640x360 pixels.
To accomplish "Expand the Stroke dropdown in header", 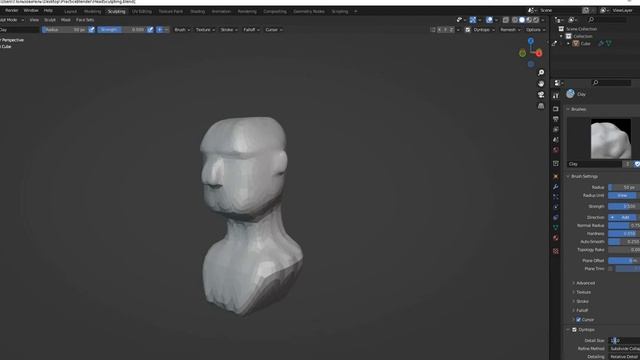I will tap(229, 30).
